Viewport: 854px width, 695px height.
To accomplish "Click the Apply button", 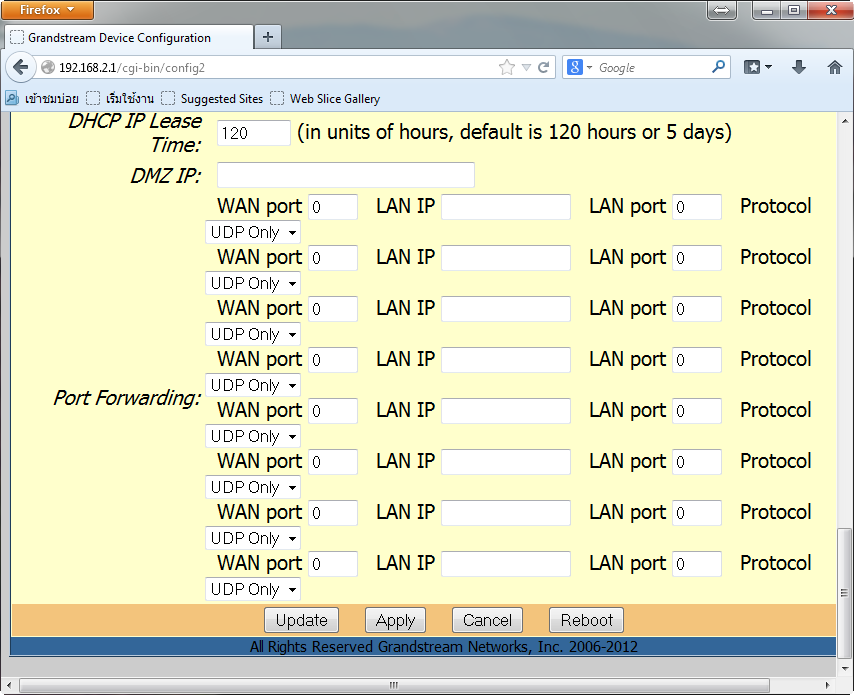I will (395, 620).
